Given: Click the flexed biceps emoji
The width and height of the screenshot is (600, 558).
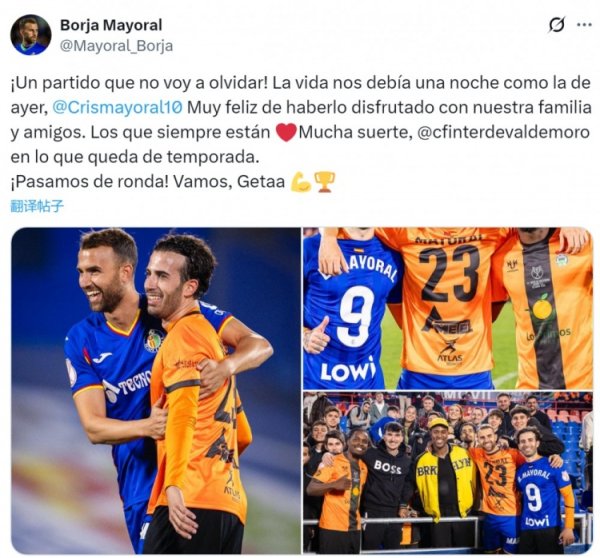Looking at the screenshot, I should 301,182.
